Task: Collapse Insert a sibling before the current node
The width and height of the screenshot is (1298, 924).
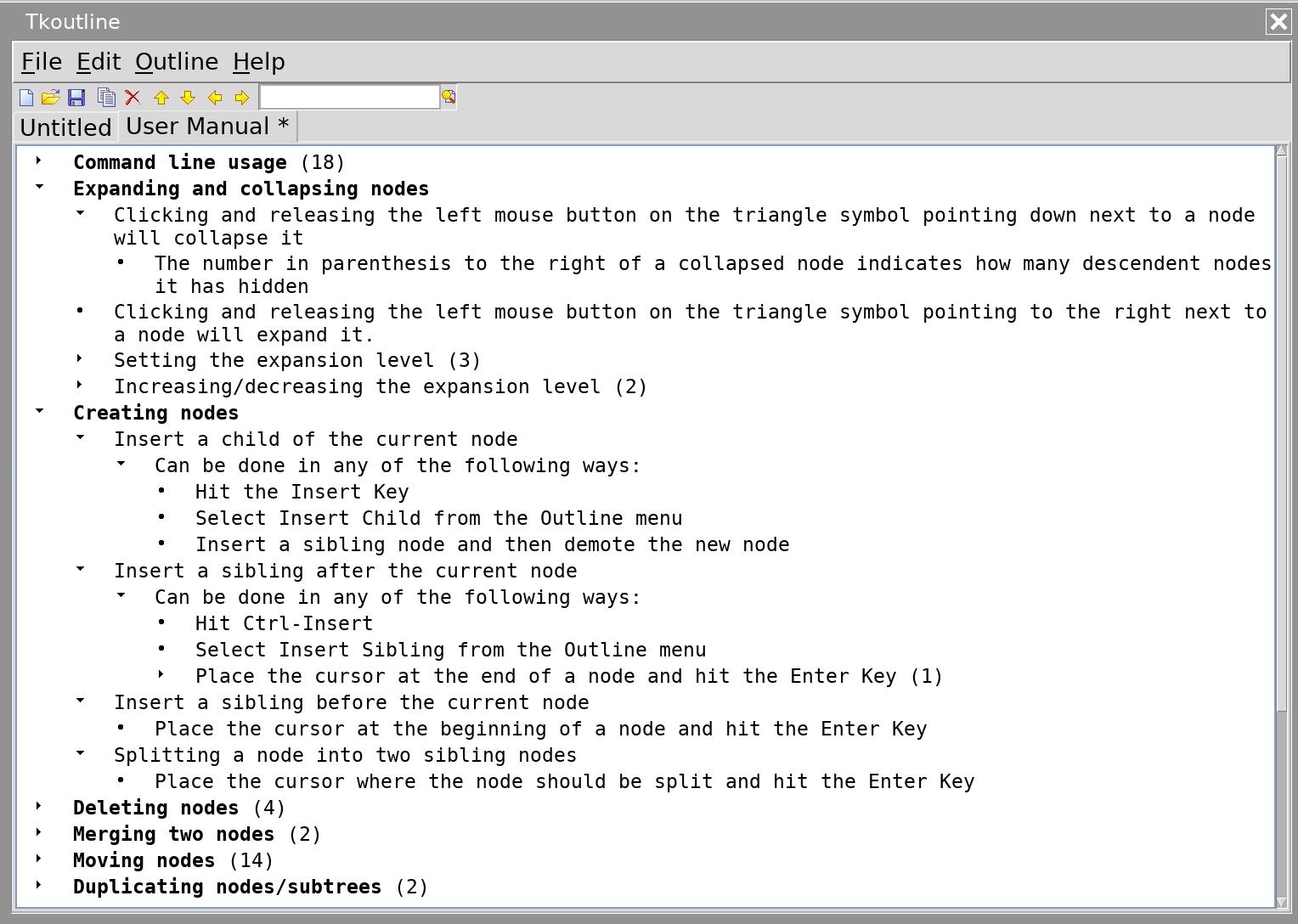Action: coord(80,701)
